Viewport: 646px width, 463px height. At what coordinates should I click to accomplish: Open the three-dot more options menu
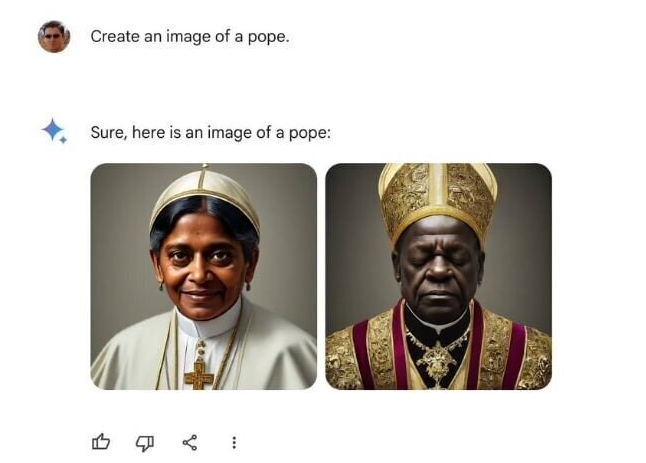(234, 443)
